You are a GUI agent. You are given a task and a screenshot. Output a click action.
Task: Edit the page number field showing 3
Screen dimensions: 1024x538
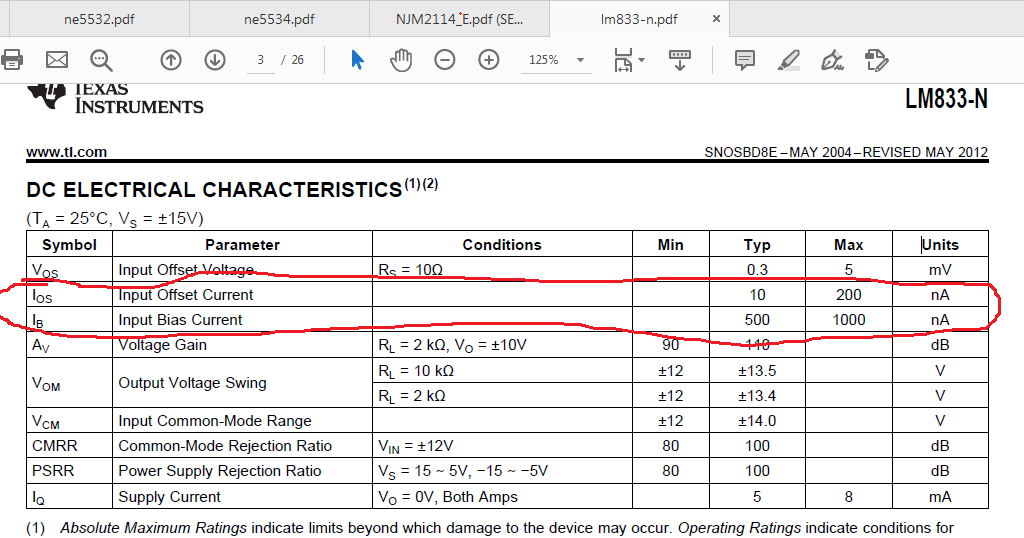coord(261,60)
